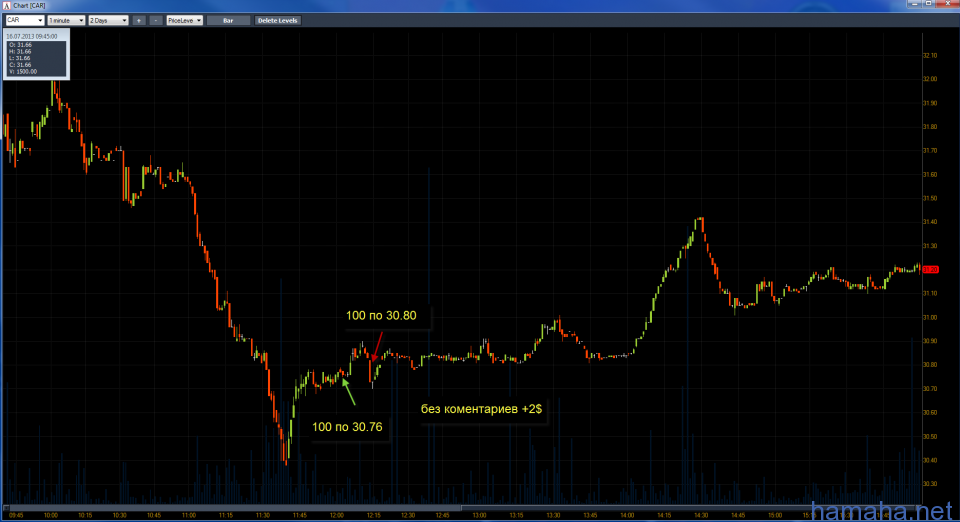Open the PriceLevel dropdown
Screen dimensions: 960x522
point(184,20)
